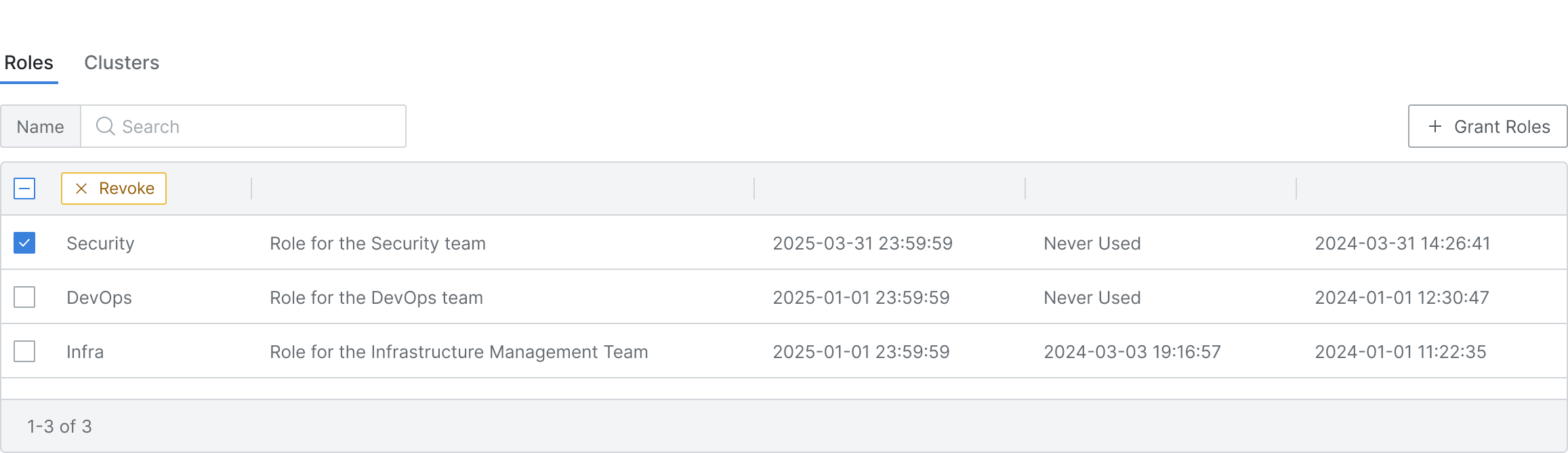Check the DevOps role checkbox

(x=24, y=297)
